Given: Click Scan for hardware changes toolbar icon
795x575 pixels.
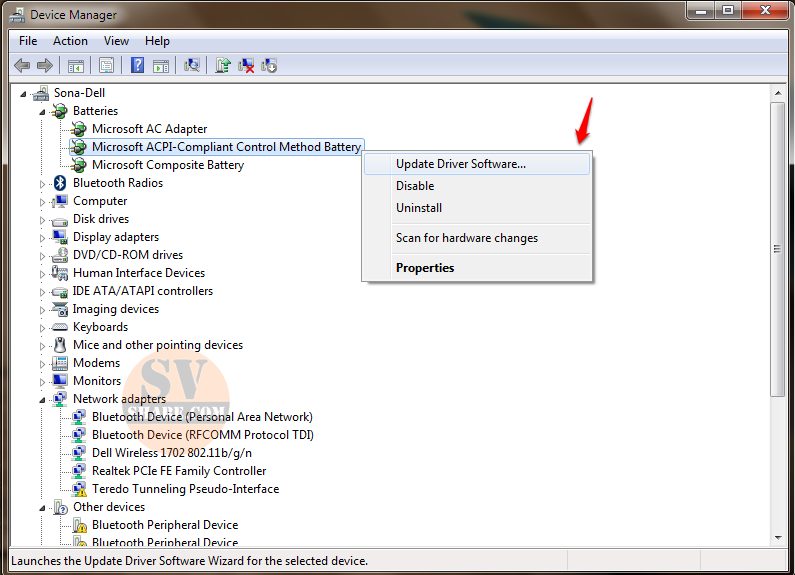Looking at the screenshot, I should tap(192, 66).
